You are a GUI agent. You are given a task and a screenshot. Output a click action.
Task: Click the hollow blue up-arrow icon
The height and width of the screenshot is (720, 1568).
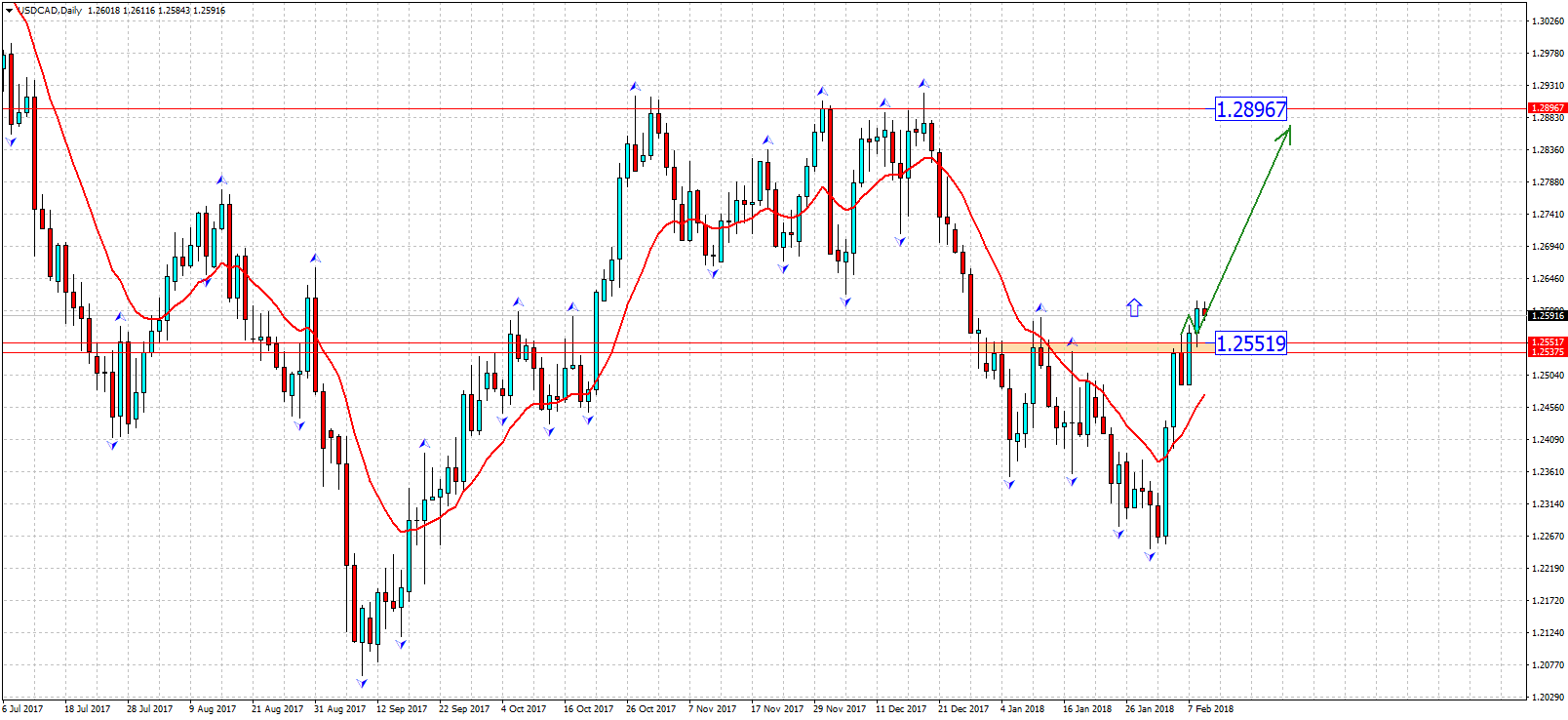(1134, 307)
